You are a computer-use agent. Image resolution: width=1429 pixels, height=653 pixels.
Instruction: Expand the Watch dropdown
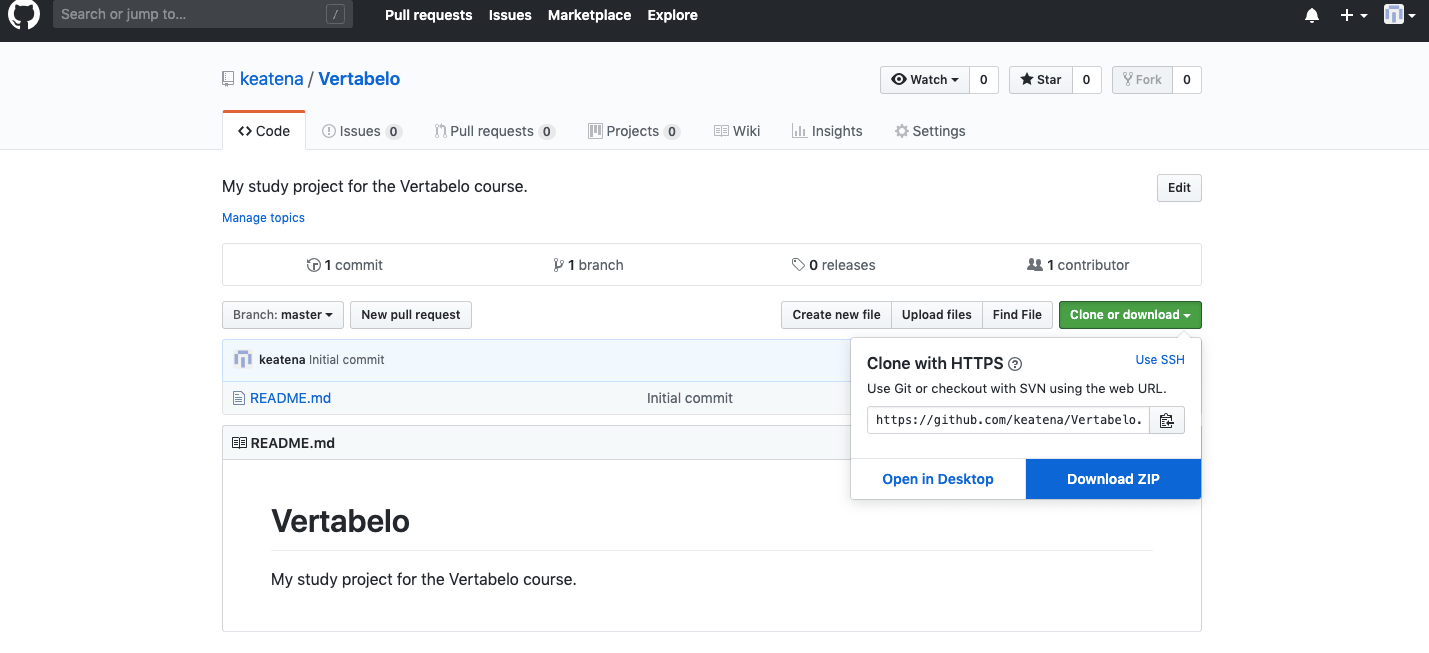click(x=924, y=79)
